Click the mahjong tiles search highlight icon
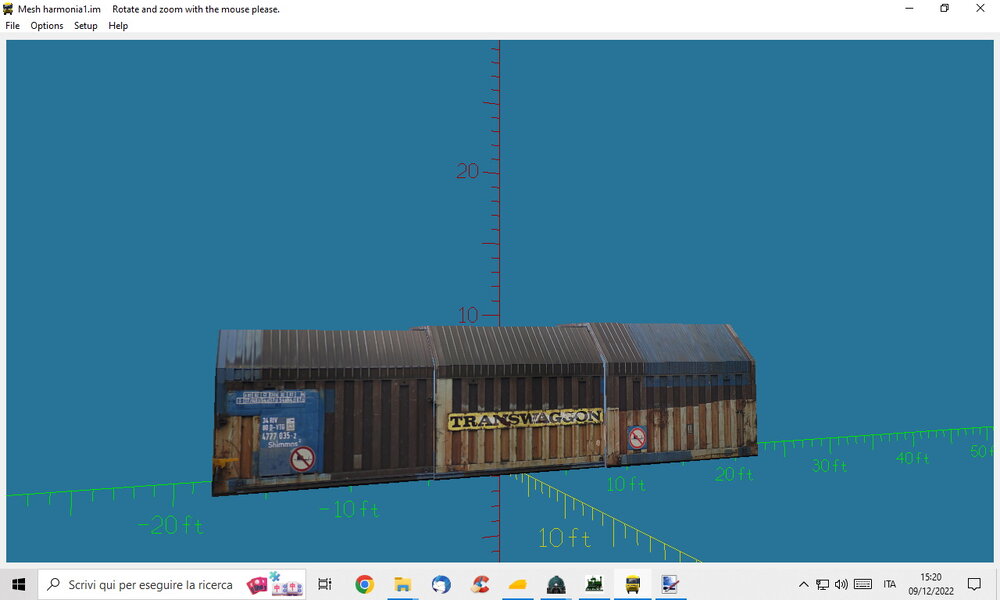Viewport: 1000px width, 600px height. (276, 584)
